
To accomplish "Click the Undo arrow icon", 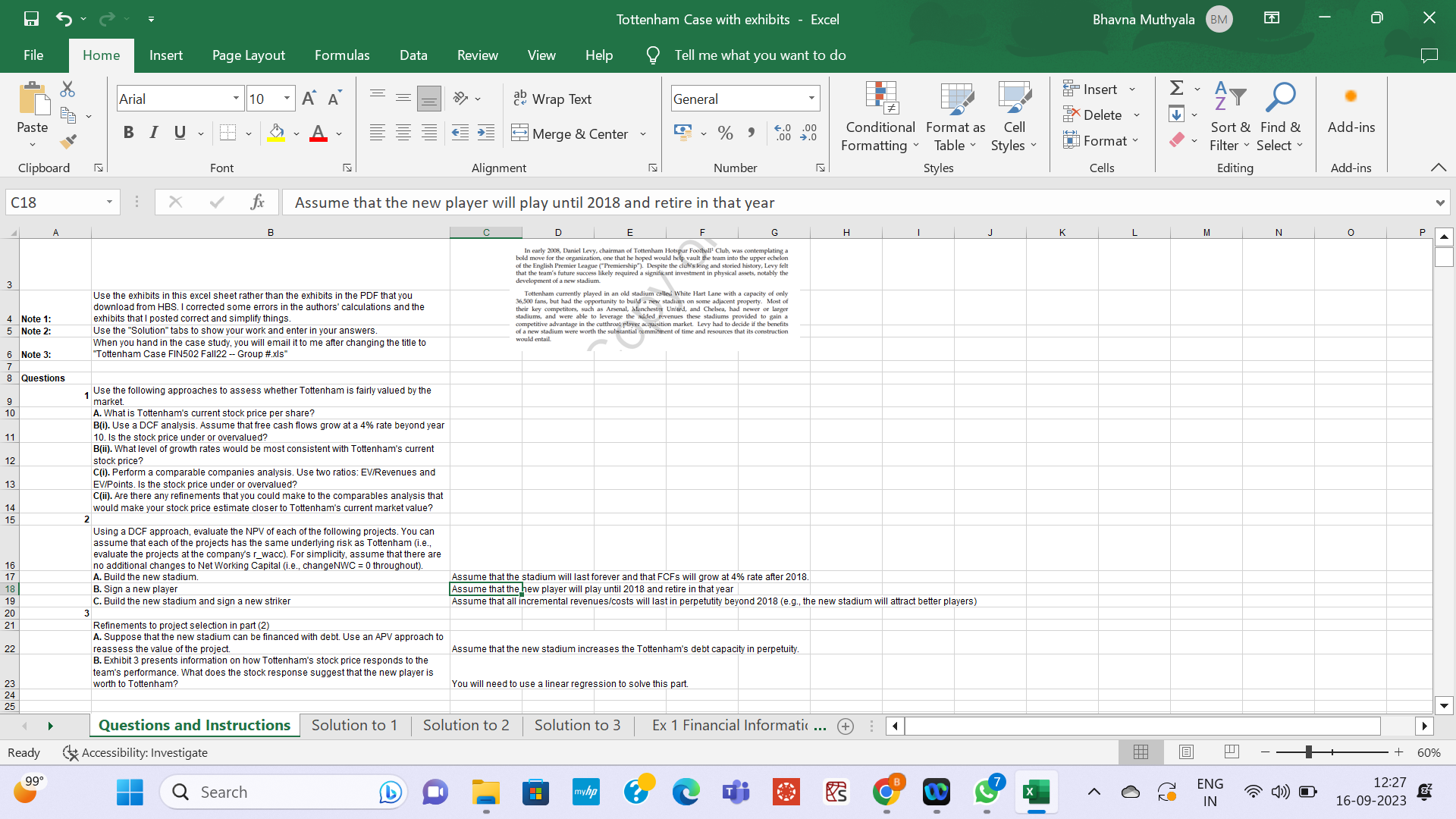I will (x=64, y=19).
